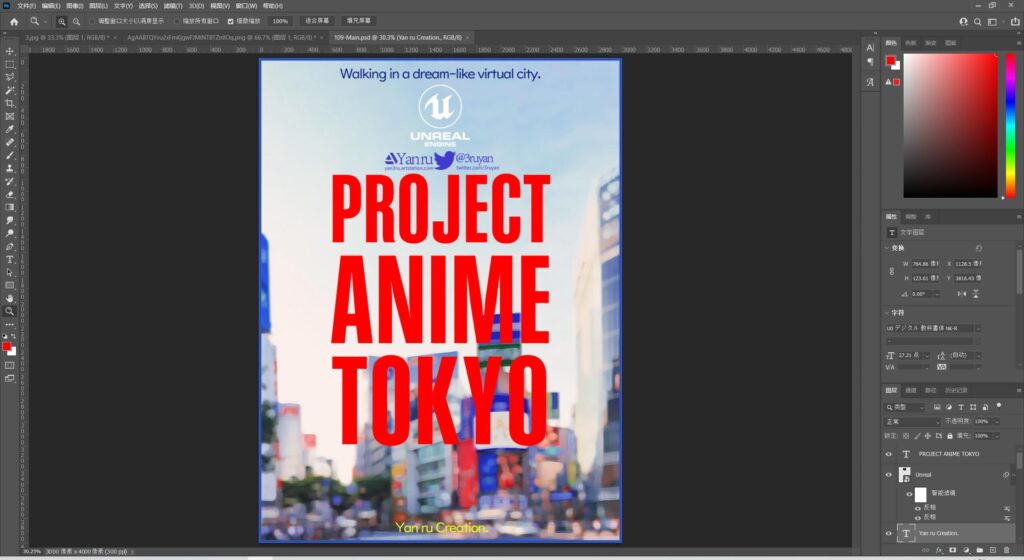Click the Fit Screen button

point(318,21)
